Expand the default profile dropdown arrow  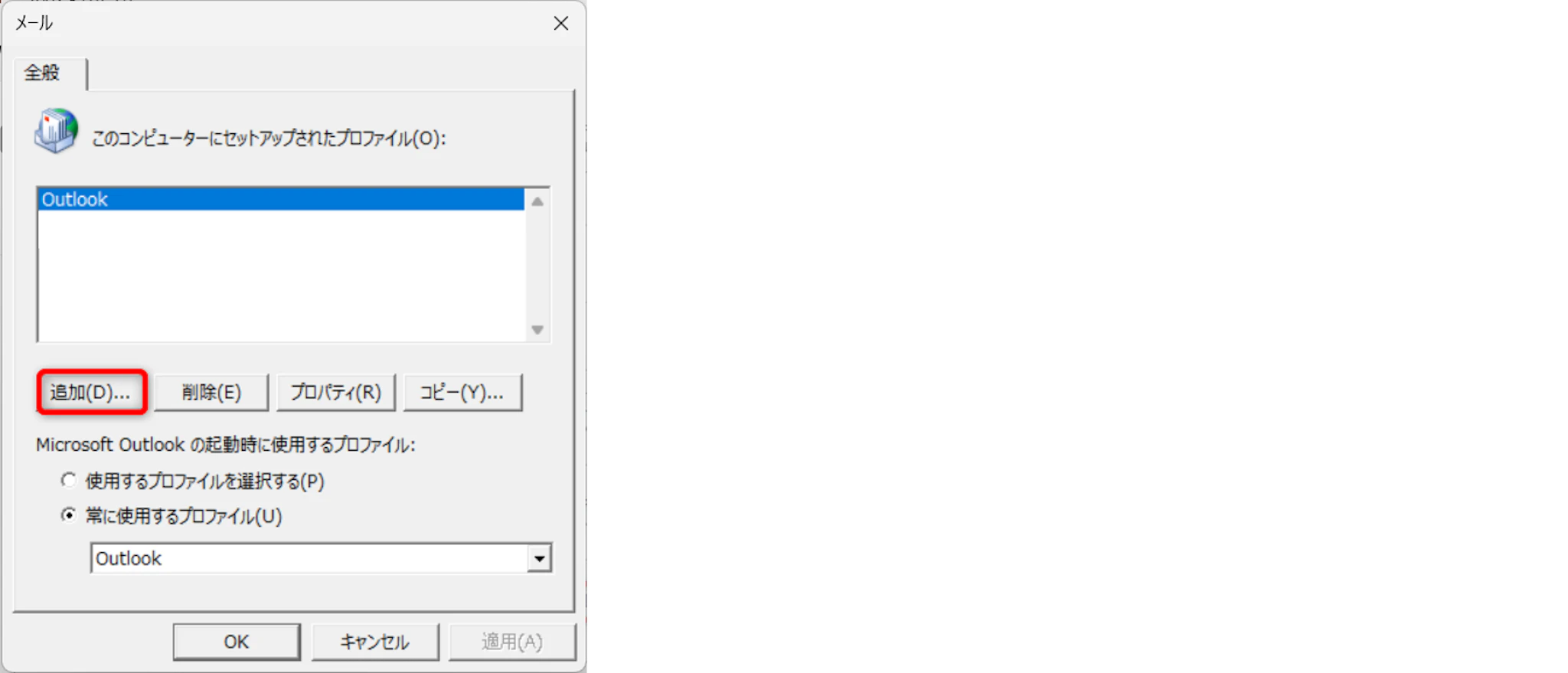point(539,558)
